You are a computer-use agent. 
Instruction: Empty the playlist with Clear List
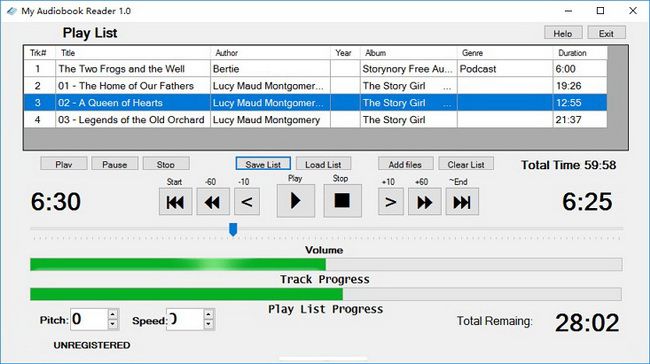(x=466, y=164)
